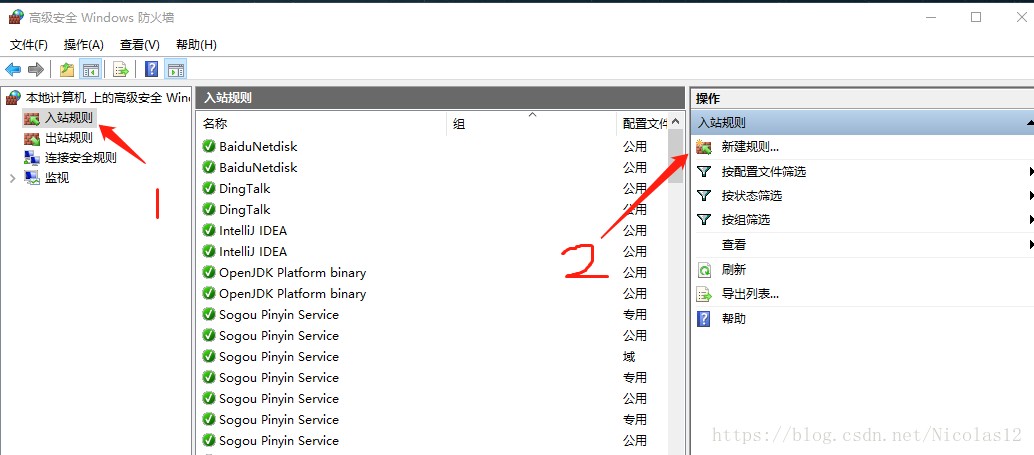This screenshot has width=1034, height=455.
Task: Select the Sogou Pinyin Service row with 域 profile
Action: [x=432, y=357]
